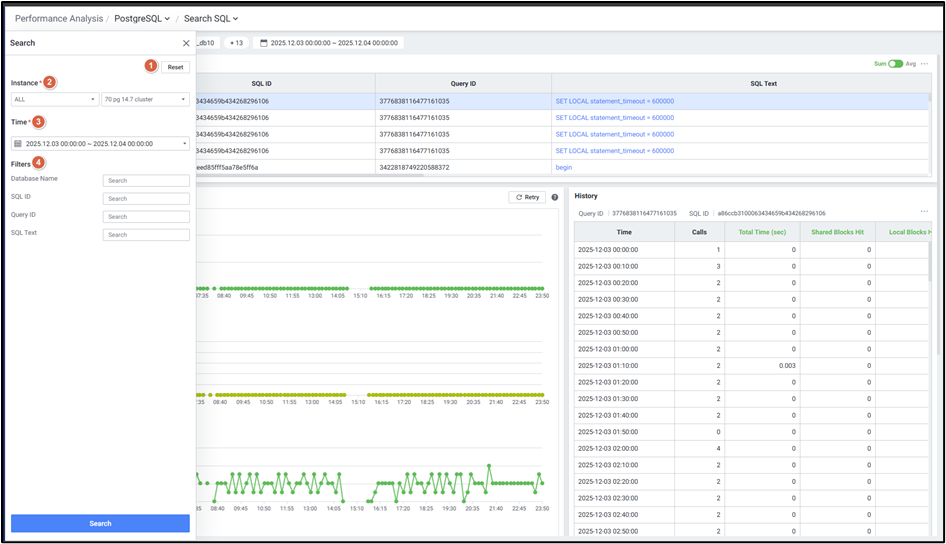This screenshot has width=946, height=544.
Task: Click the Database Name search field
Action: pyautogui.click(x=146, y=181)
